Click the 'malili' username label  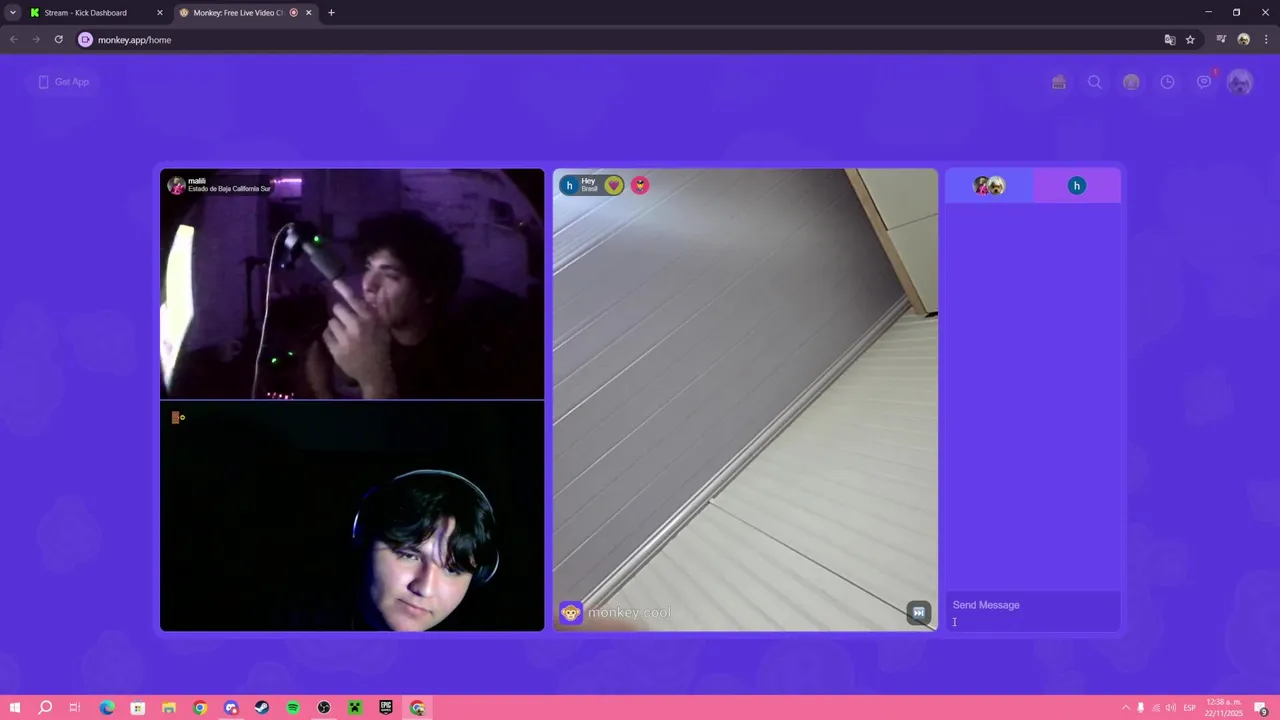pyautogui.click(x=197, y=181)
